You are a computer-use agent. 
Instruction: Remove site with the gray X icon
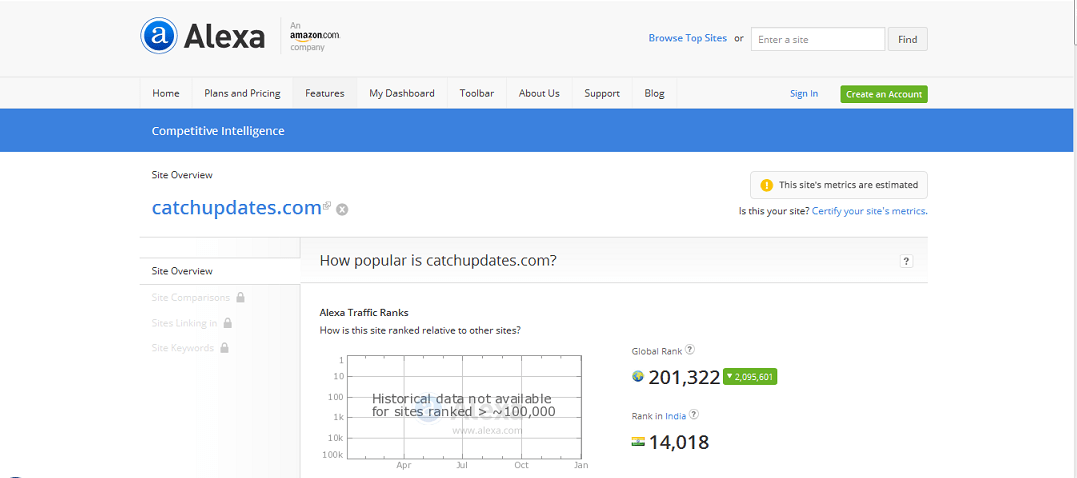[x=342, y=209]
